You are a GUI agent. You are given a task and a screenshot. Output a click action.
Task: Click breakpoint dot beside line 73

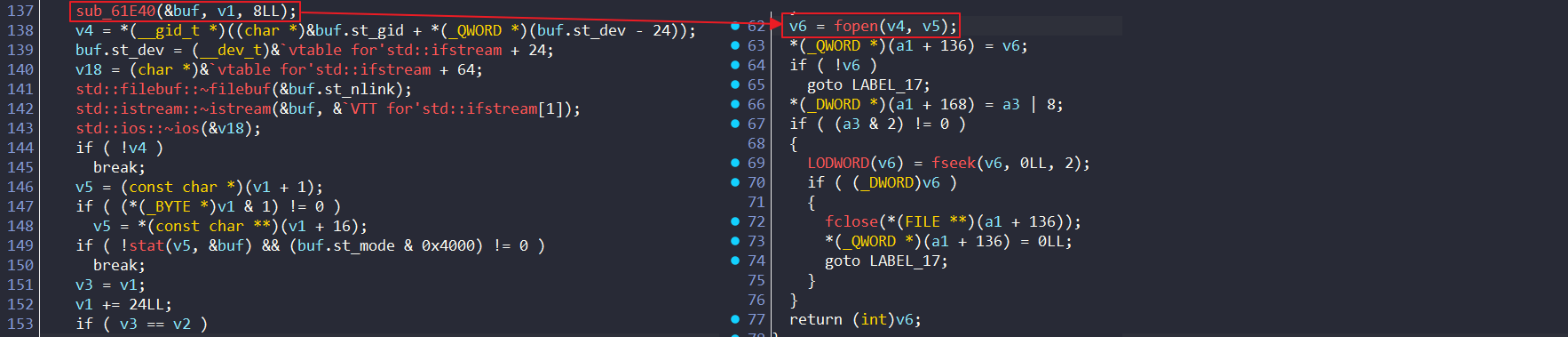pos(735,241)
